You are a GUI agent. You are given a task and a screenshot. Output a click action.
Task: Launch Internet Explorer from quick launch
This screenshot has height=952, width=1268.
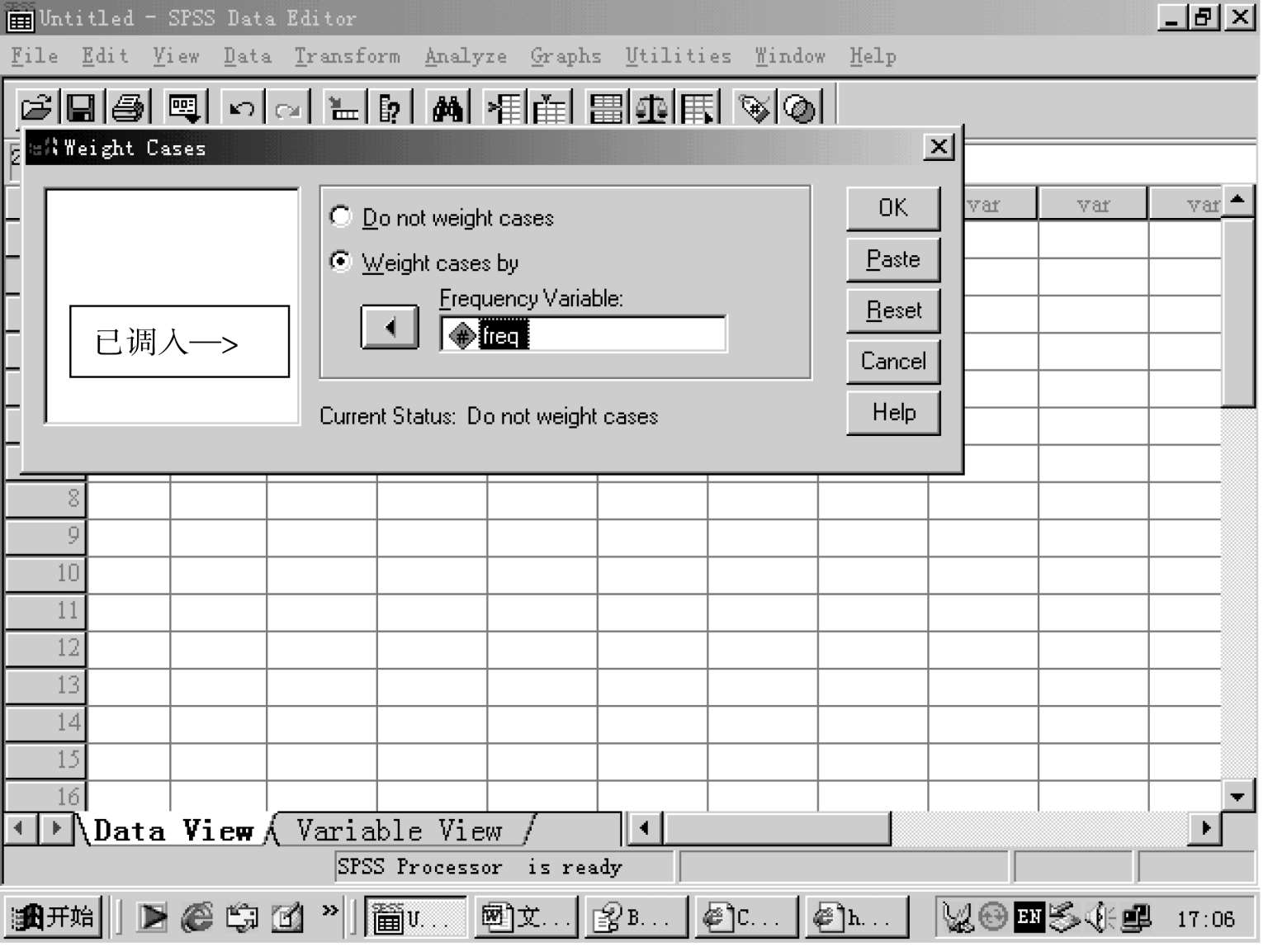[197, 916]
